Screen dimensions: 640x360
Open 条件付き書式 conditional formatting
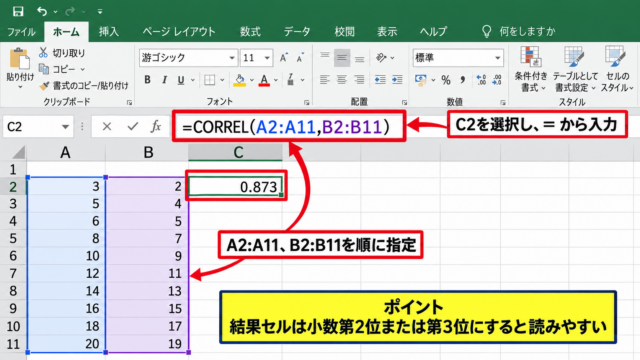pos(530,69)
